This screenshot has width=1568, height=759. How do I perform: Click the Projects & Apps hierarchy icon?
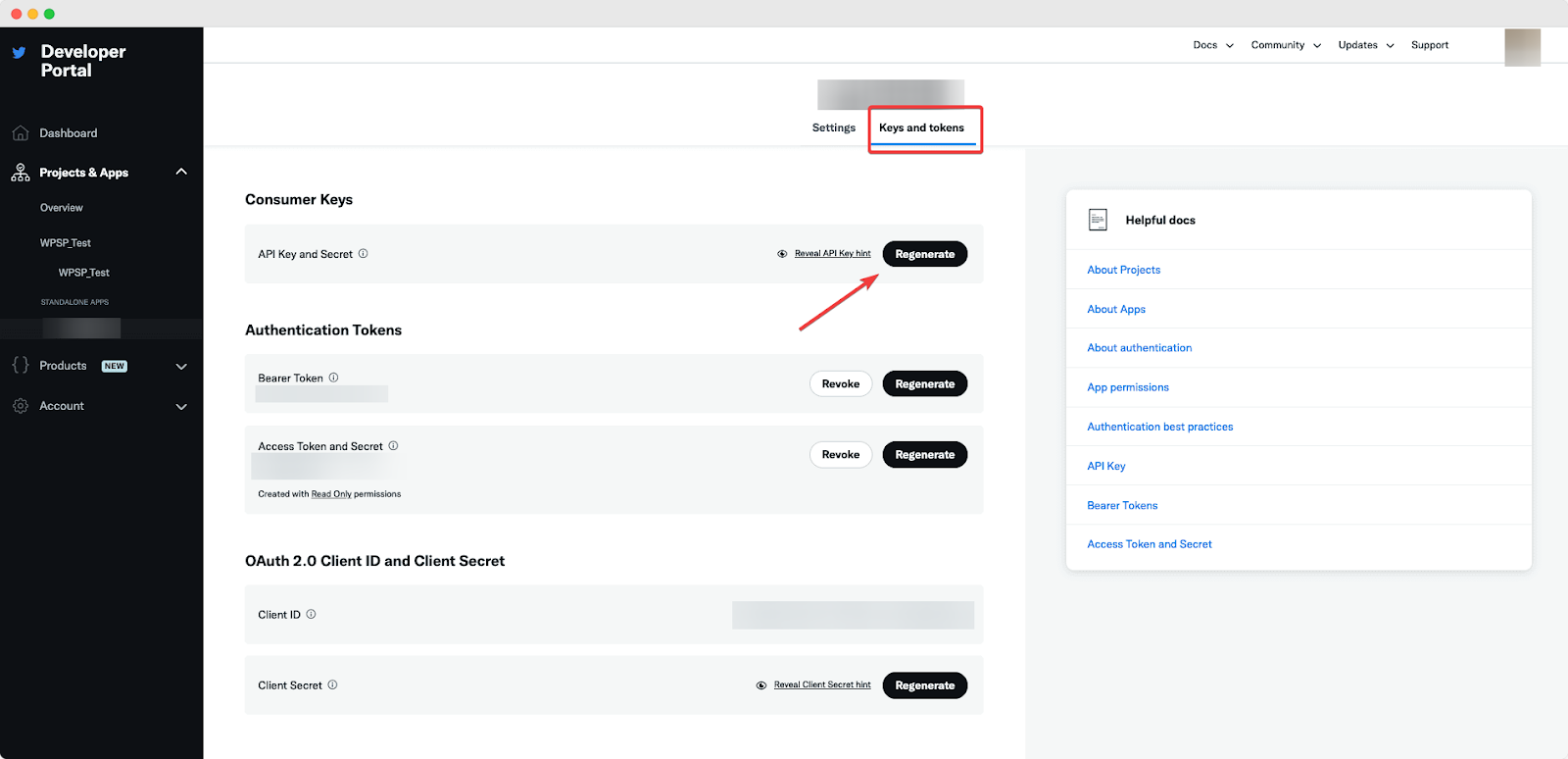point(20,173)
